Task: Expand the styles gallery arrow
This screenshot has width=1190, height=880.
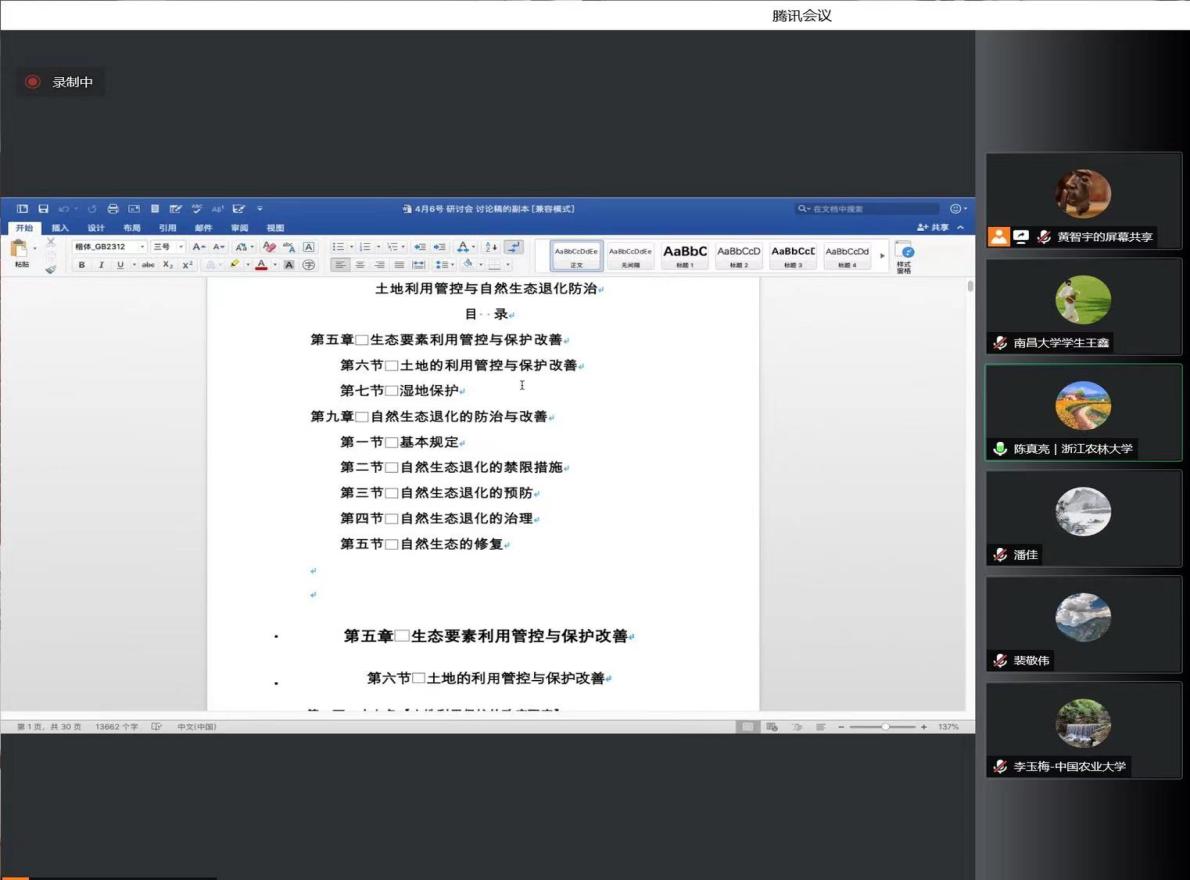Action: (x=882, y=256)
